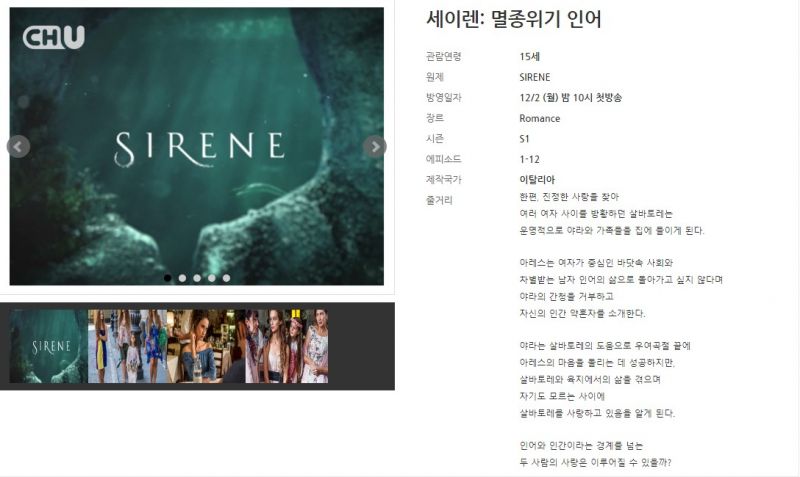
Task: Click the main SIRENE poster image
Action: click(x=197, y=146)
